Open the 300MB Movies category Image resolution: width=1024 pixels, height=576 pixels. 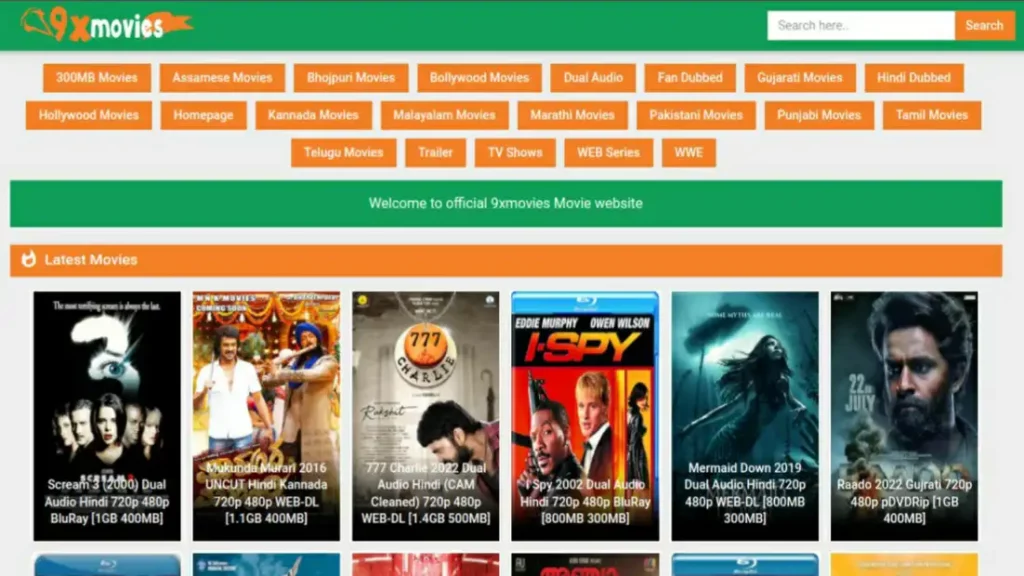tap(97, 78)
